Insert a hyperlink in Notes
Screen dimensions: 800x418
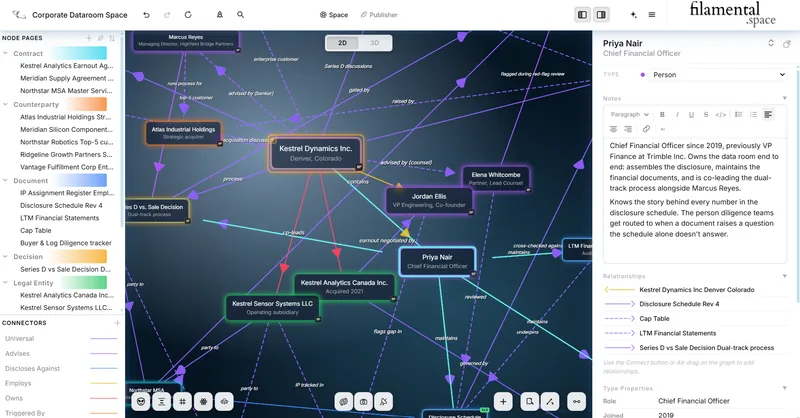[646, 129]
